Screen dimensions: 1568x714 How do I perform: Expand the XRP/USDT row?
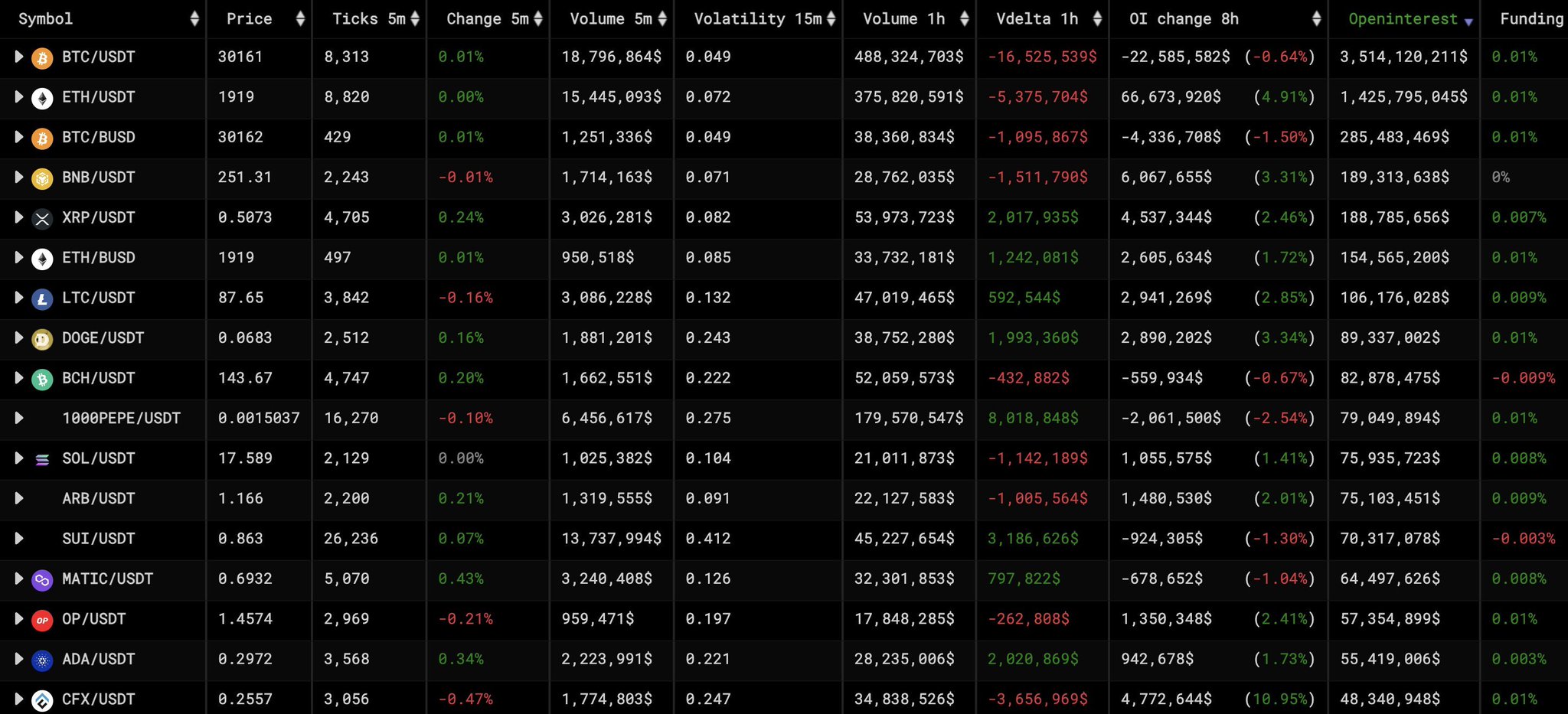pos(19,217)
